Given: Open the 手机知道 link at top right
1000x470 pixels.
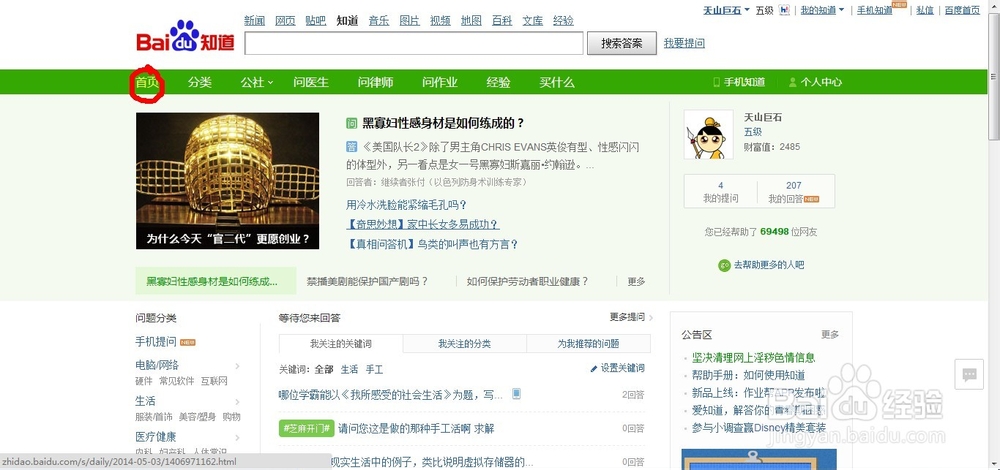Looking at the screenshot, I should pos(874,10).
